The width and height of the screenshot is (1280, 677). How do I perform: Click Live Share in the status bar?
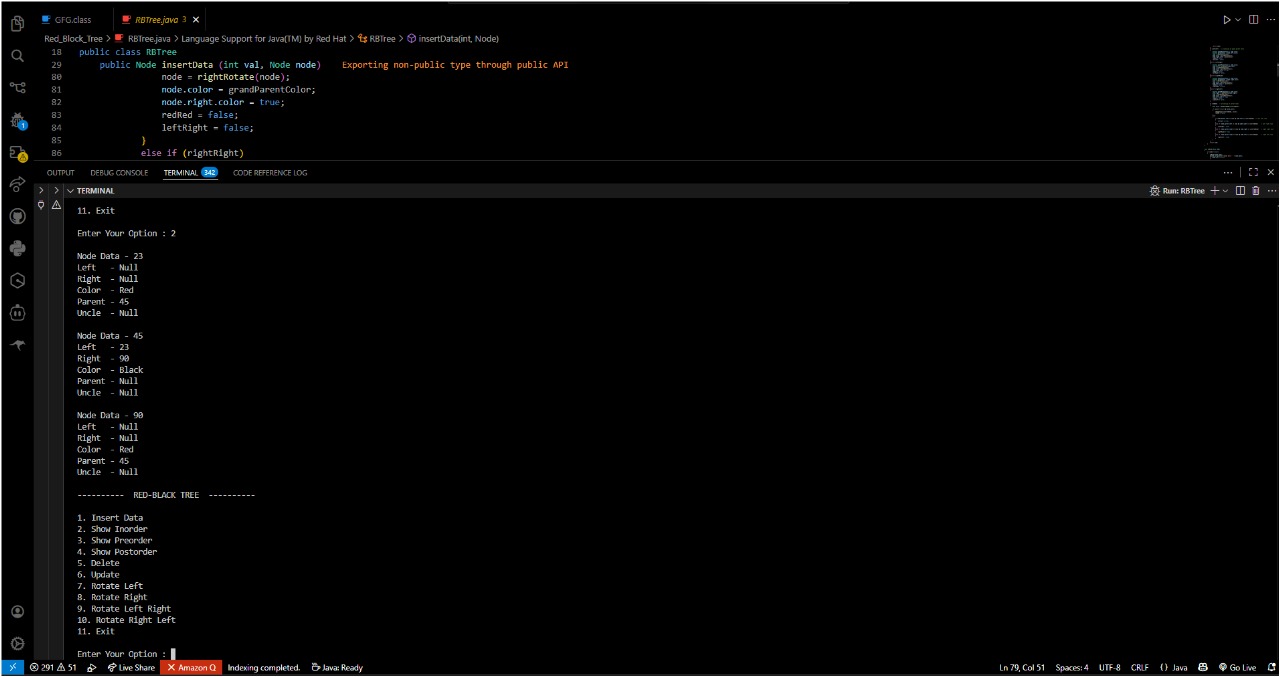132,667
